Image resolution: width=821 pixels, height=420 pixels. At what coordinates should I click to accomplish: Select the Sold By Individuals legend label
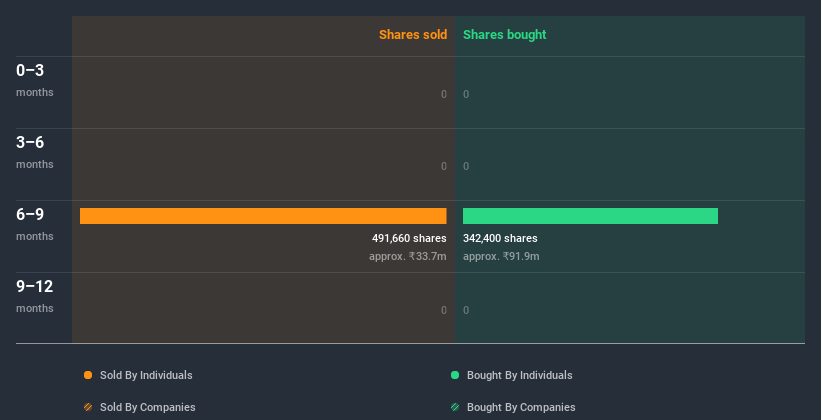point(146,375)
